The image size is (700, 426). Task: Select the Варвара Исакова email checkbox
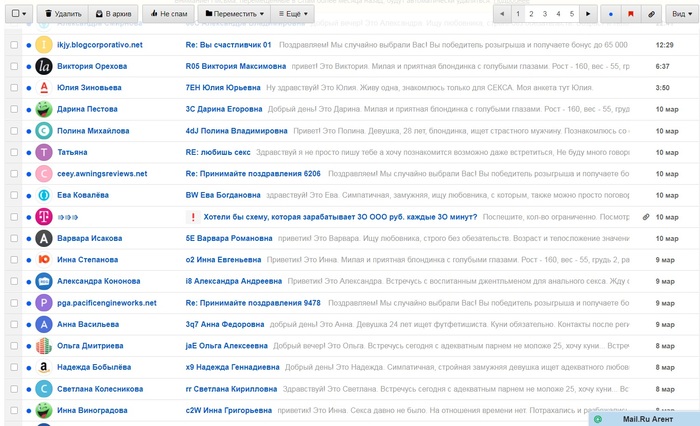click(14, 239)
